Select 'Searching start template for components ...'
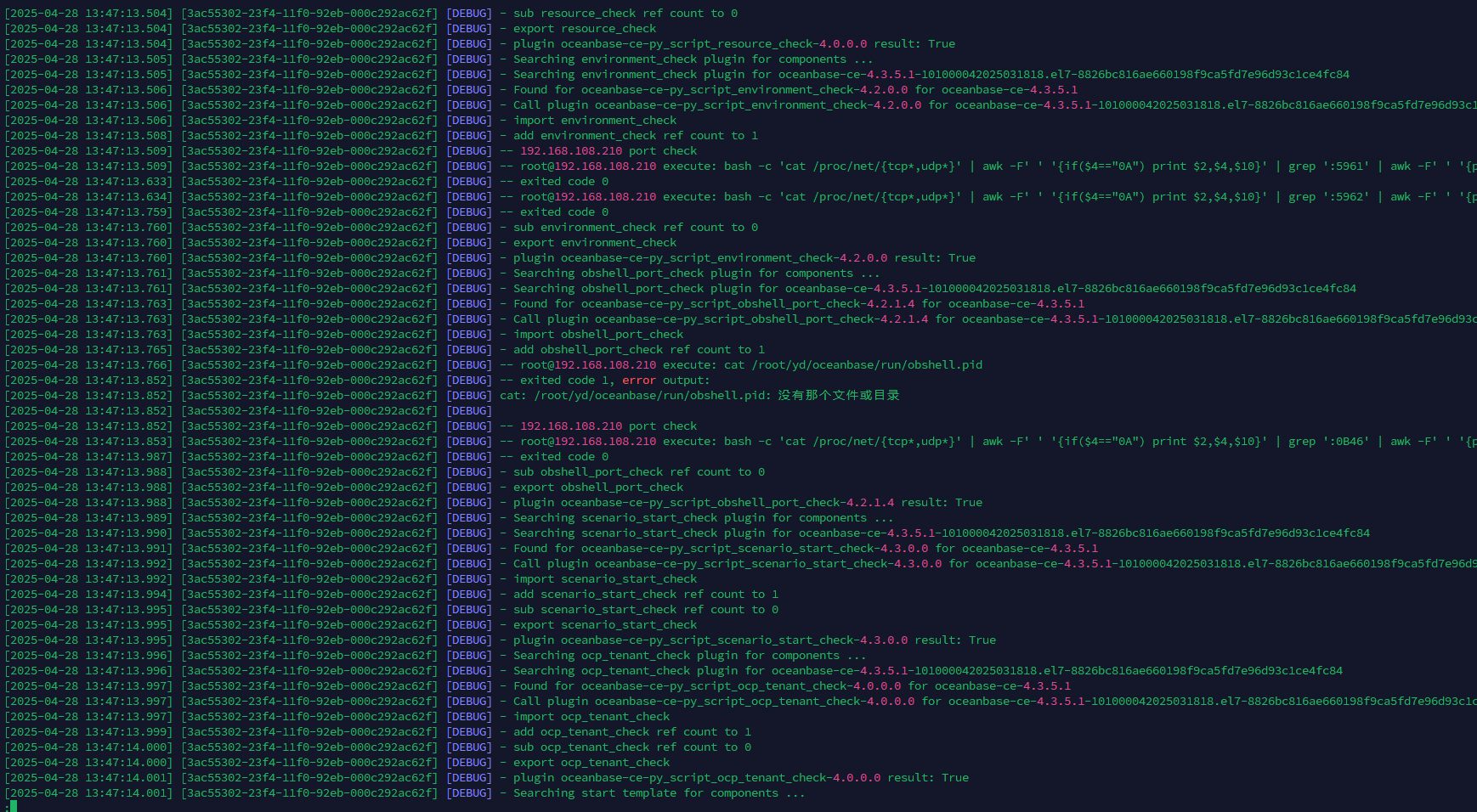The image size is (1477, 812). pyautogui.click(x=659, y=793)
